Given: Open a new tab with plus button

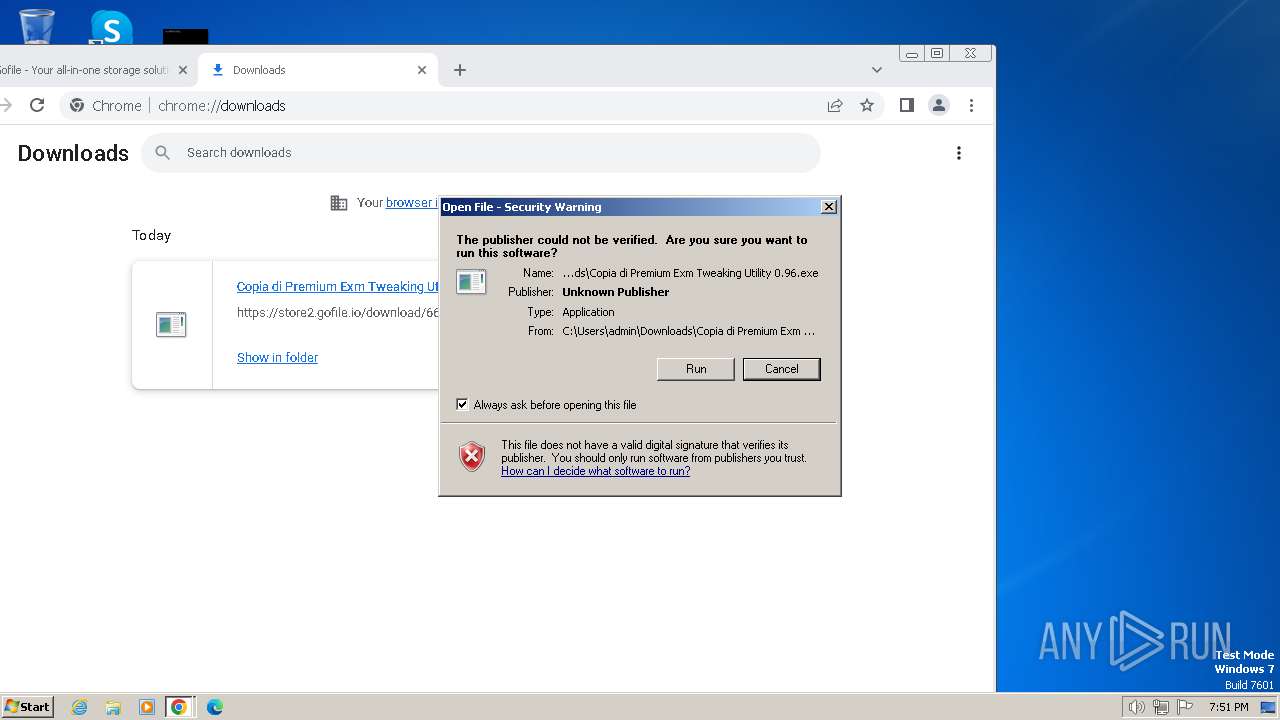Looking at the screenshot, I should [459, 70].
